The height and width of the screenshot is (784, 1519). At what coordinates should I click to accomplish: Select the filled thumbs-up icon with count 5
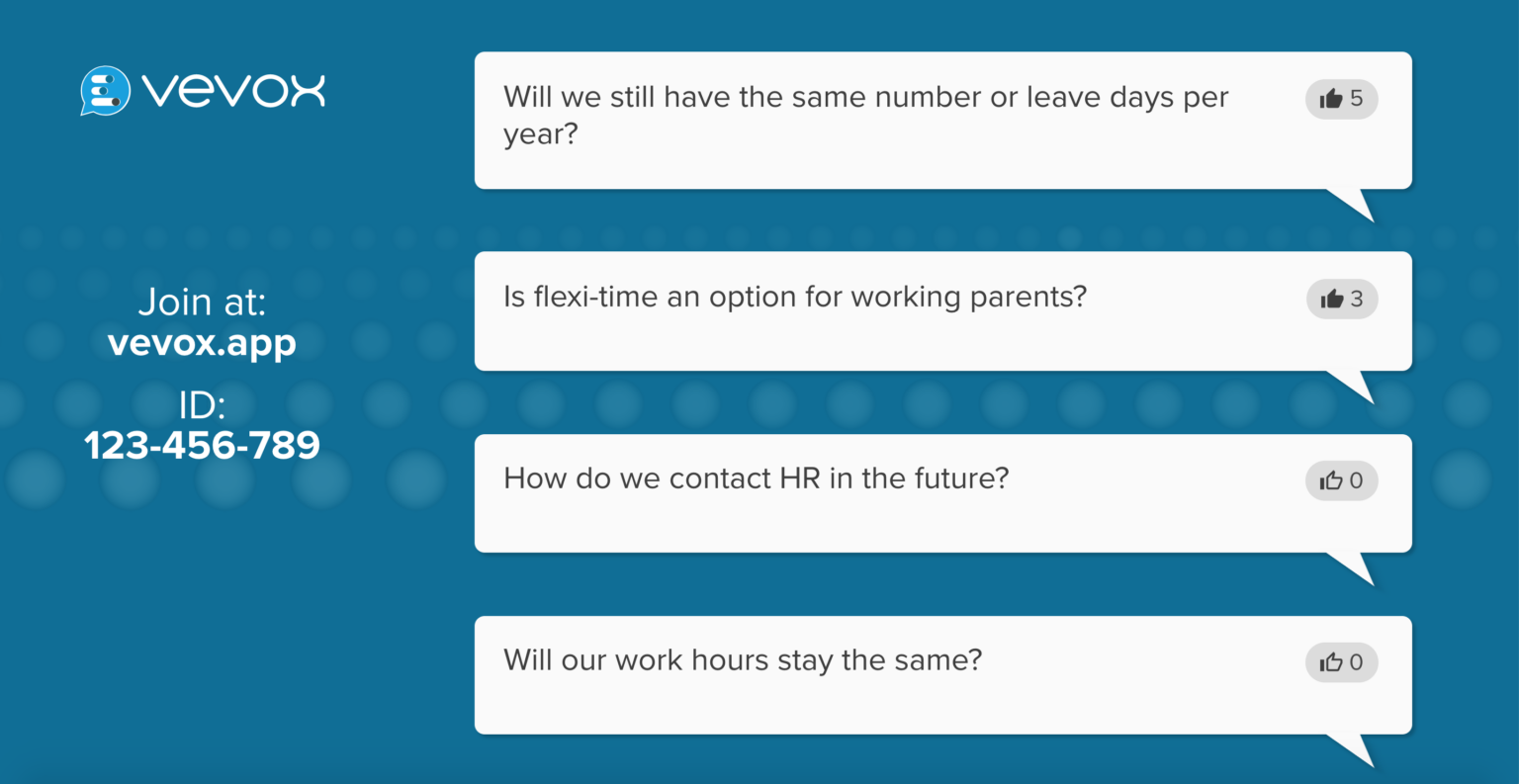(x=1341, y=99)
